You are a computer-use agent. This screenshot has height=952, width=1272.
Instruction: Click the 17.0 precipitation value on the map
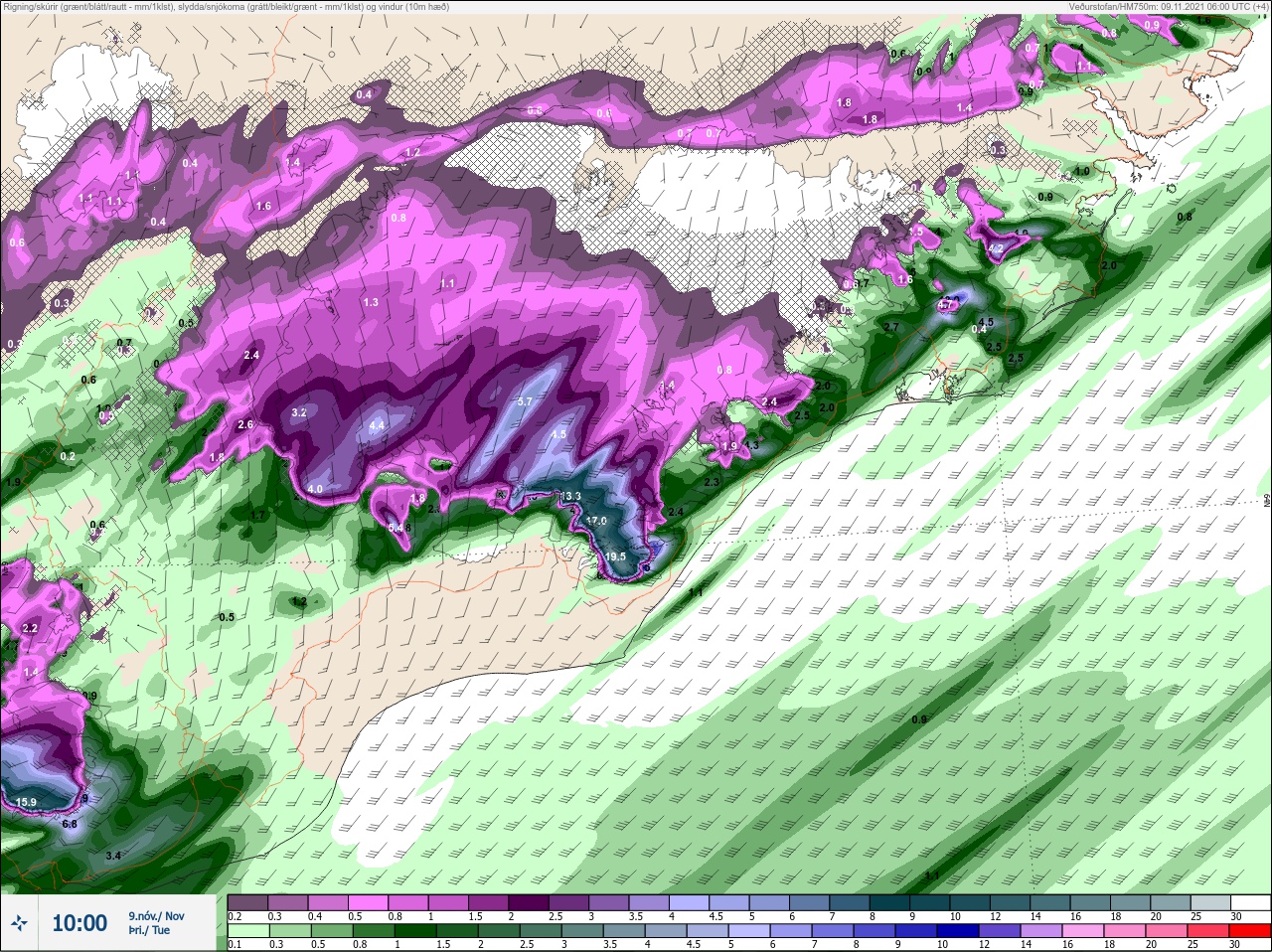click(x=596, y=521)
